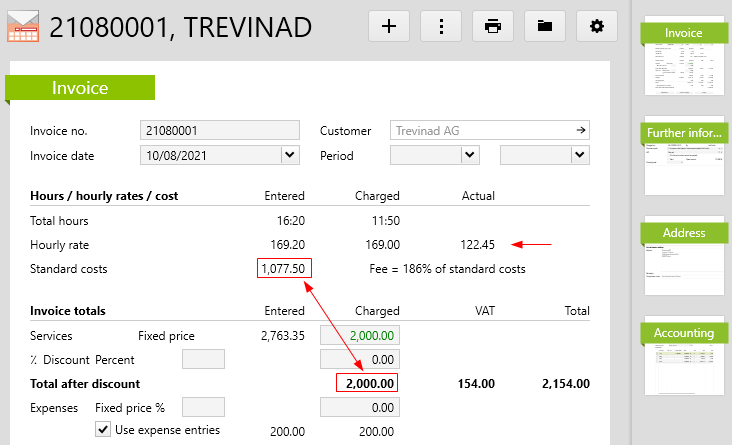
Task: Click the invoice calendar icon in header
Action: click(23, 26)
